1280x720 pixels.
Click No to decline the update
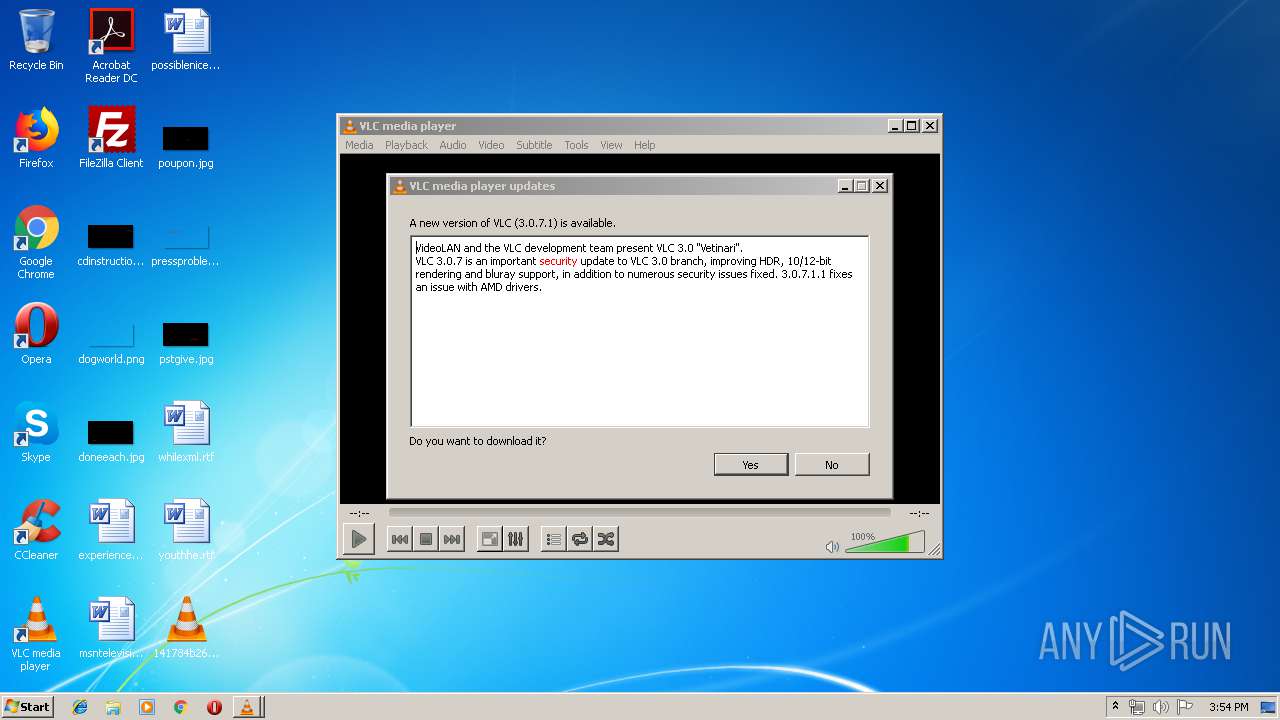[832, 465]
